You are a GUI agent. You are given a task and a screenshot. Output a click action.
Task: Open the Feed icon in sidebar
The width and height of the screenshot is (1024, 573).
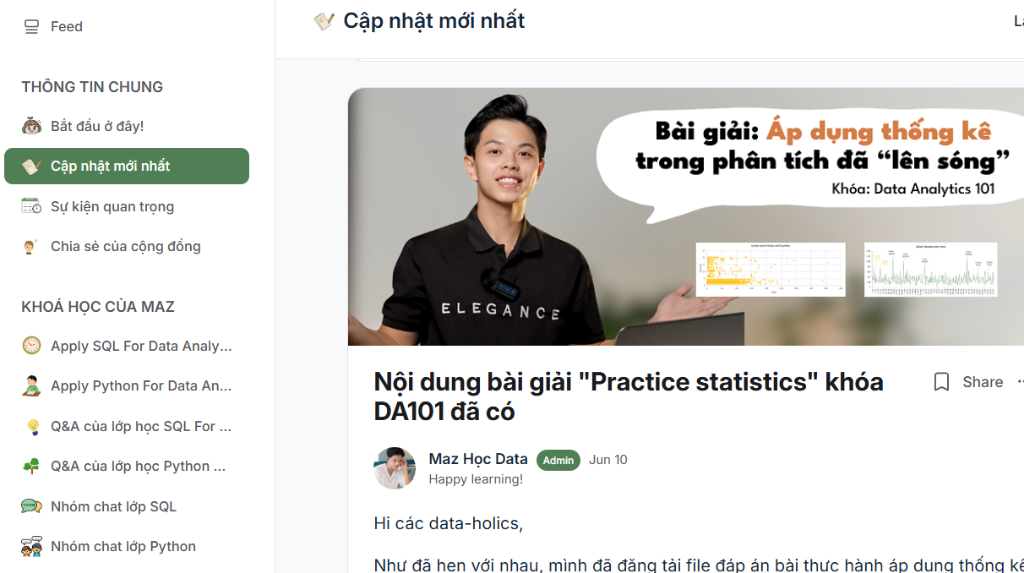31,27
